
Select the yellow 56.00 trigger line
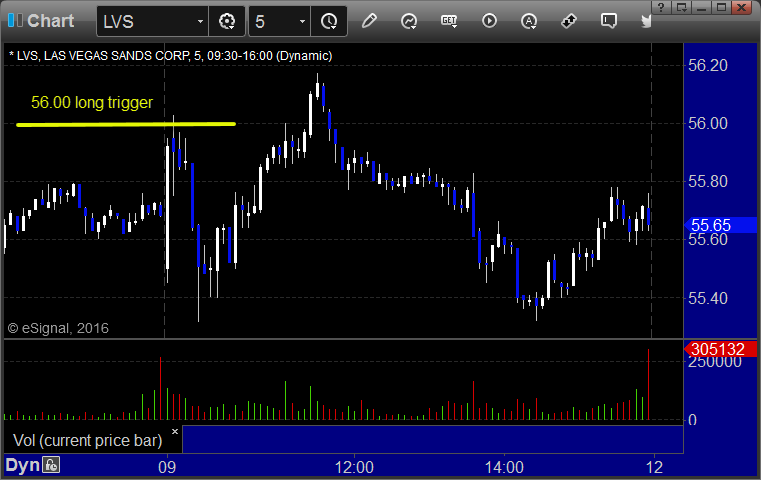[x=126, y=125]
